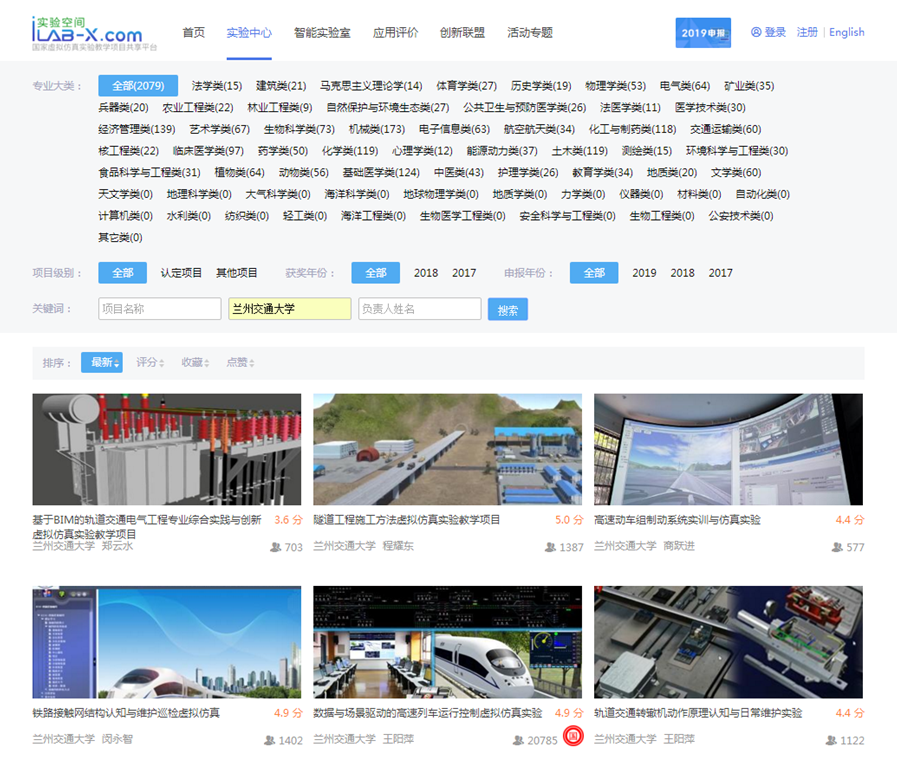
Task: Open the tunnel construction 隧道工程 project thumbnail
Action: pyautogui.click(x=447, y=449)
